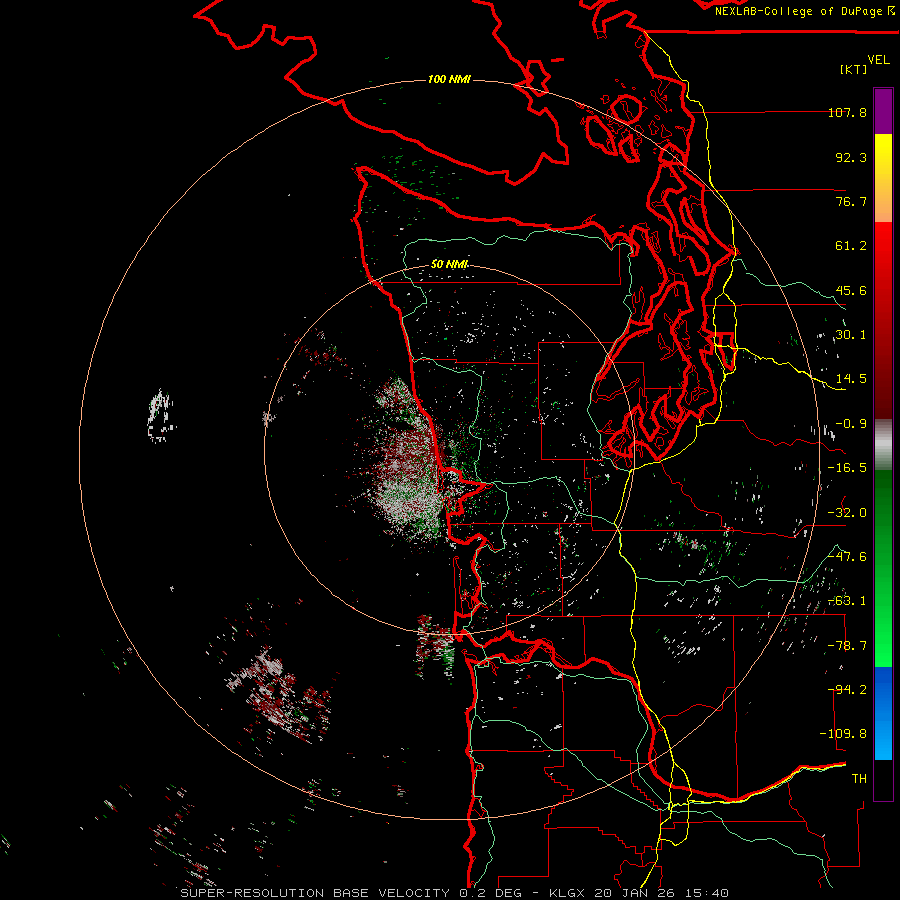Select the -47.6 velocity scale value
The height and width of the screenshot is (900, 900).
click(x=847, y=557)
